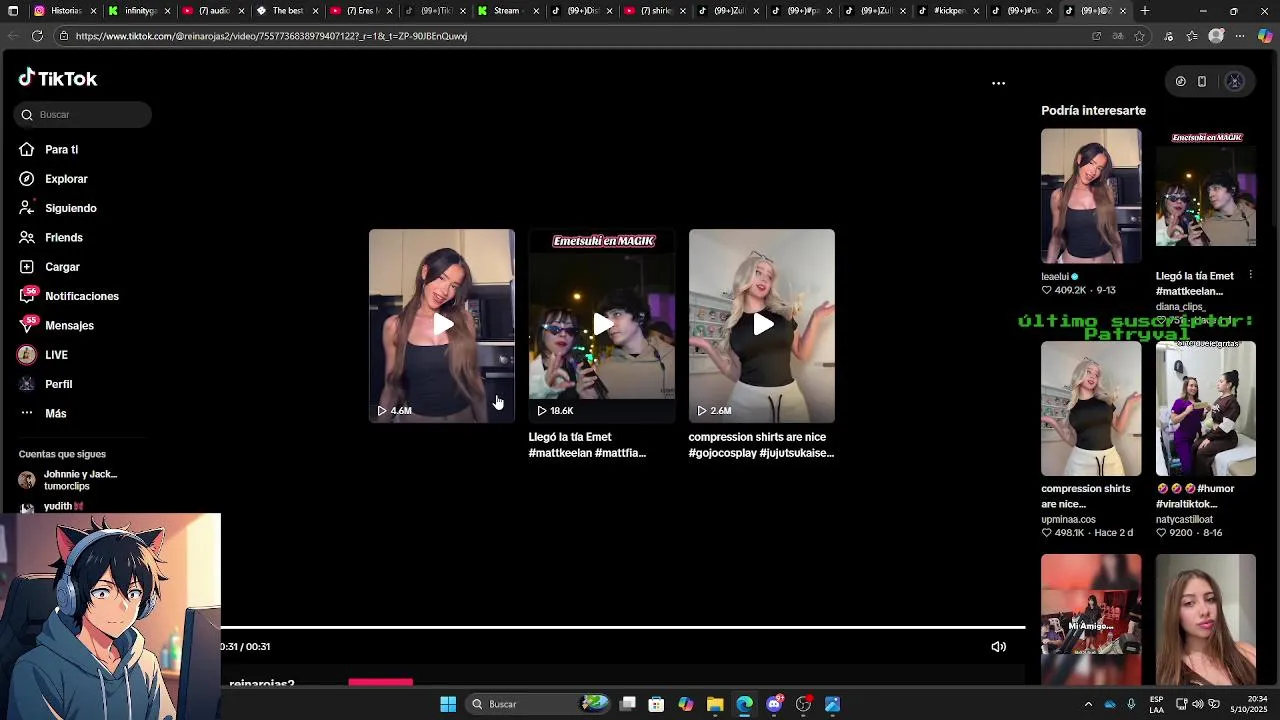This screenshot has height=720, width=1280.
Task: Open the Para ti home feed
Action: [61, 150]
